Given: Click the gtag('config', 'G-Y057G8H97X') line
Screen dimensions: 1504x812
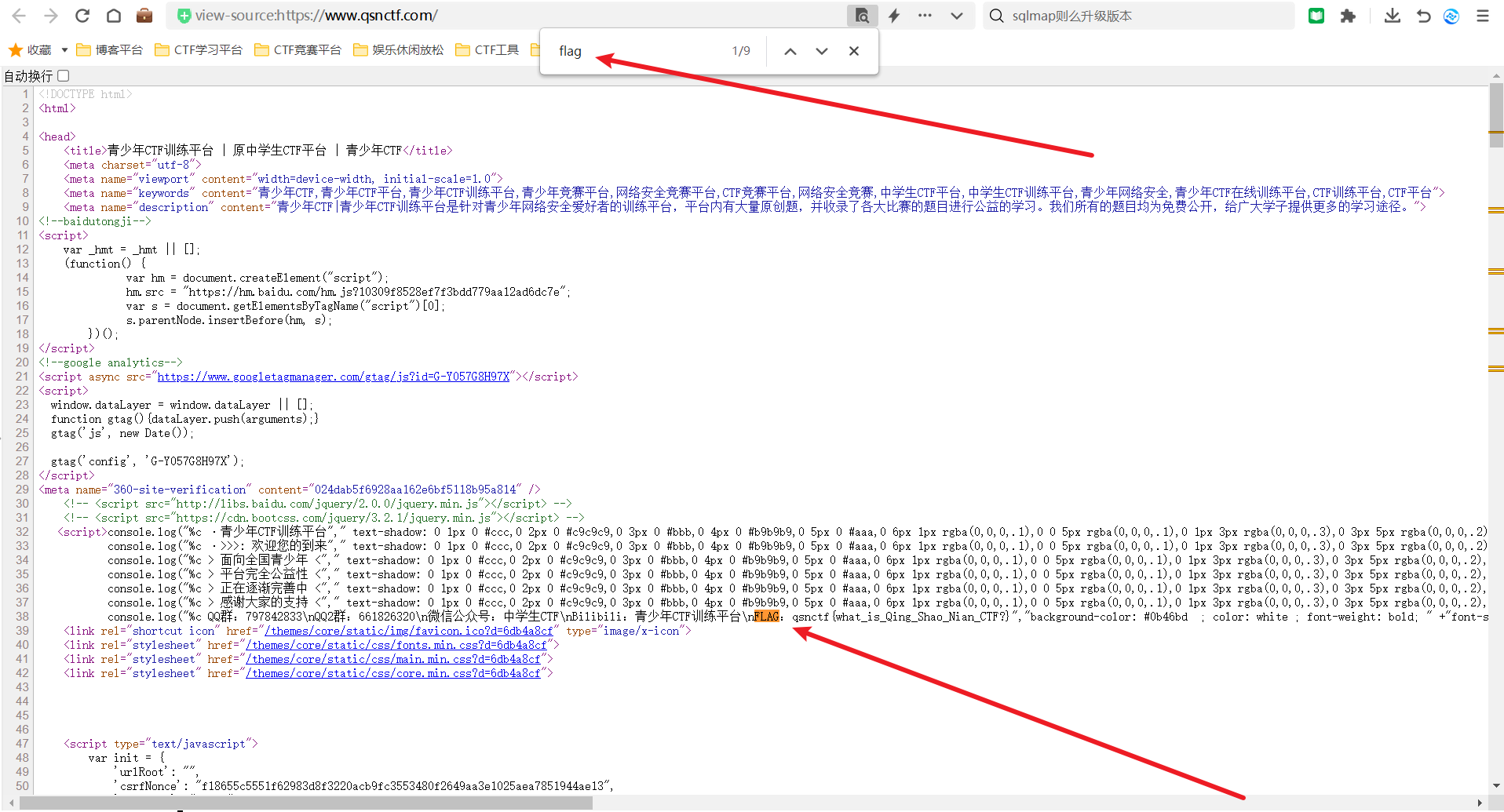Looking at the screenshot, I should [x=148, y=461].
